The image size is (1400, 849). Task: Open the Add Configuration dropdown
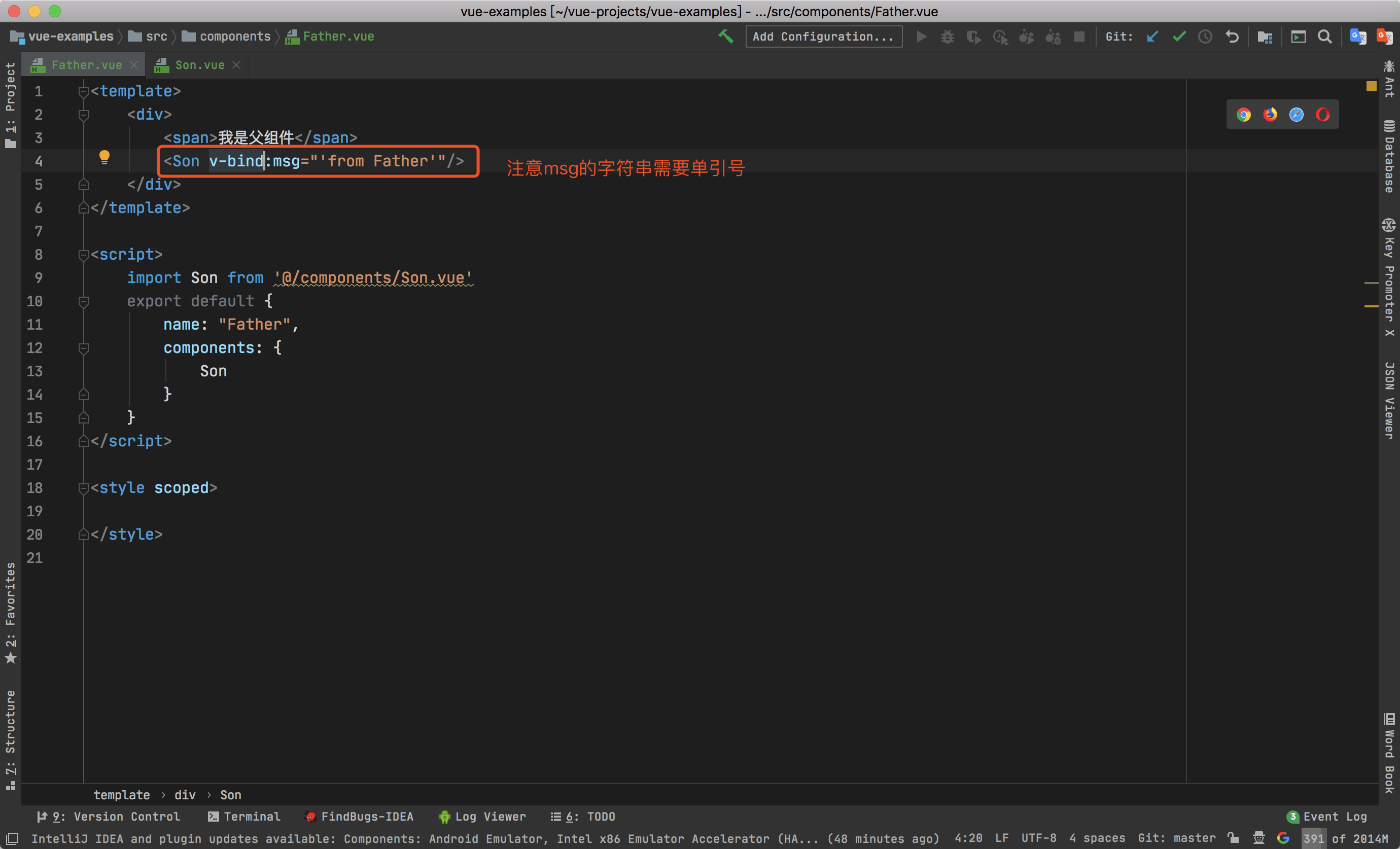pos(823,37)
